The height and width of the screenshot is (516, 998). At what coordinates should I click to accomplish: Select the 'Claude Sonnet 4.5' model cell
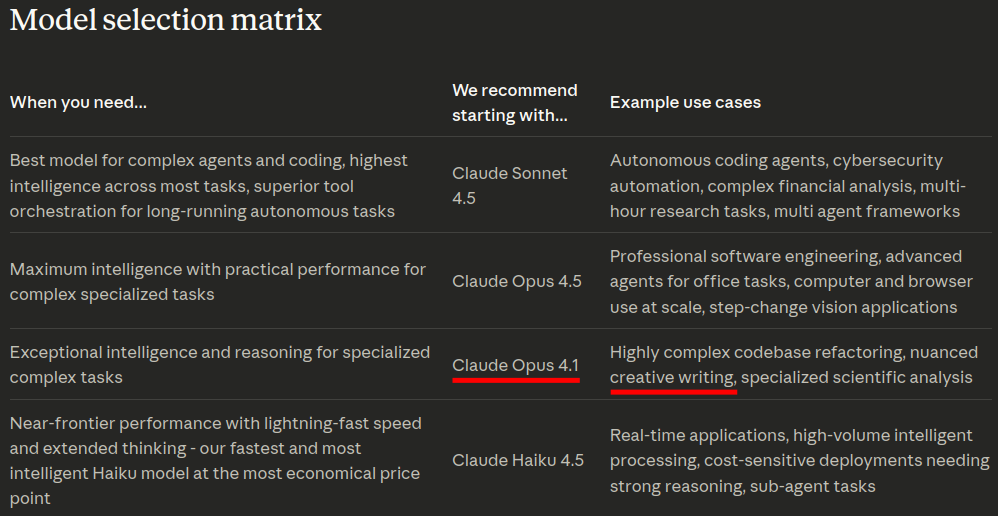point(509,185)
